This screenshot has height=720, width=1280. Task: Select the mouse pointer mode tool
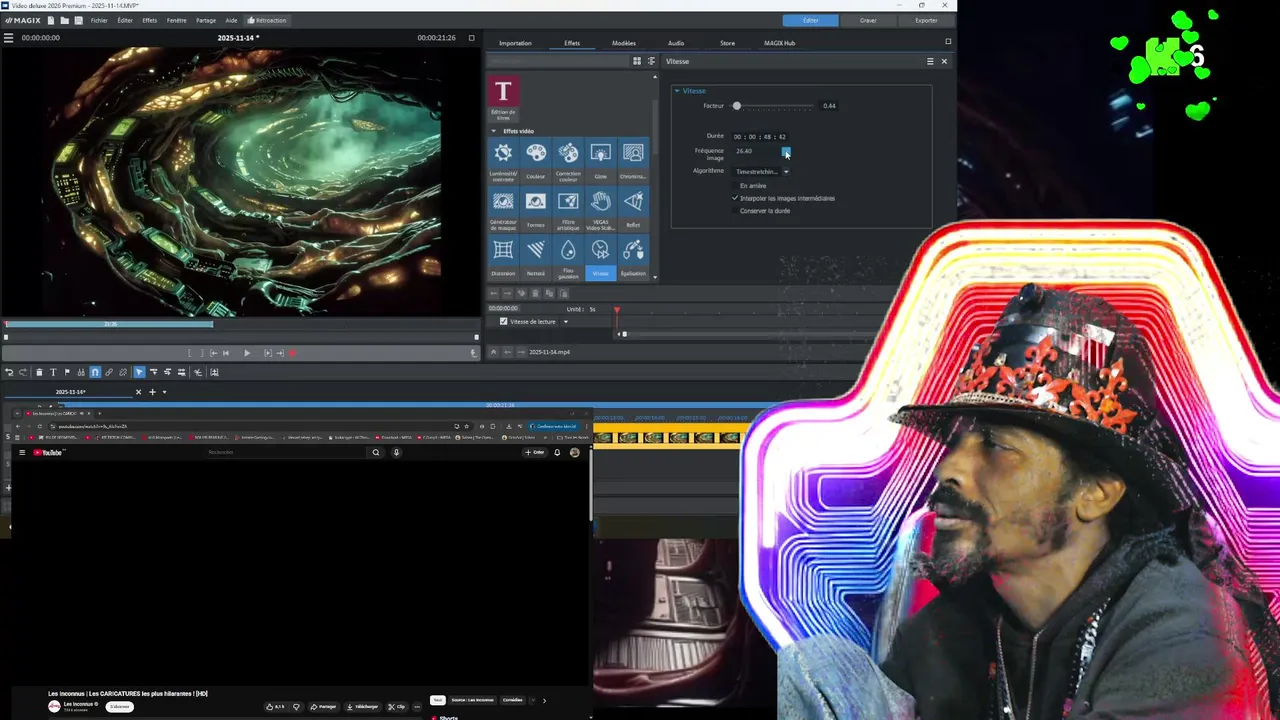[x=139, y=372]
